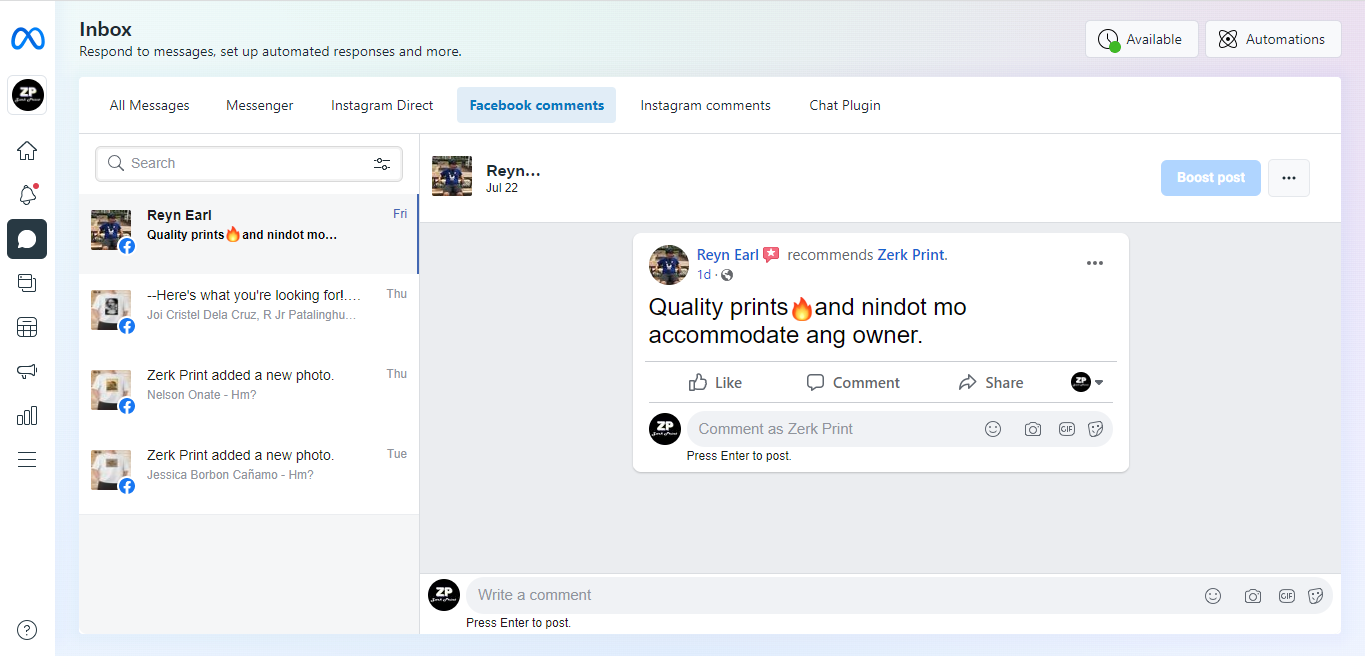The height and width of the screenshot is (656, 1365).
Task: Open the Zerk Print page avatar in sidebar
Action: [x=27, y=95]
